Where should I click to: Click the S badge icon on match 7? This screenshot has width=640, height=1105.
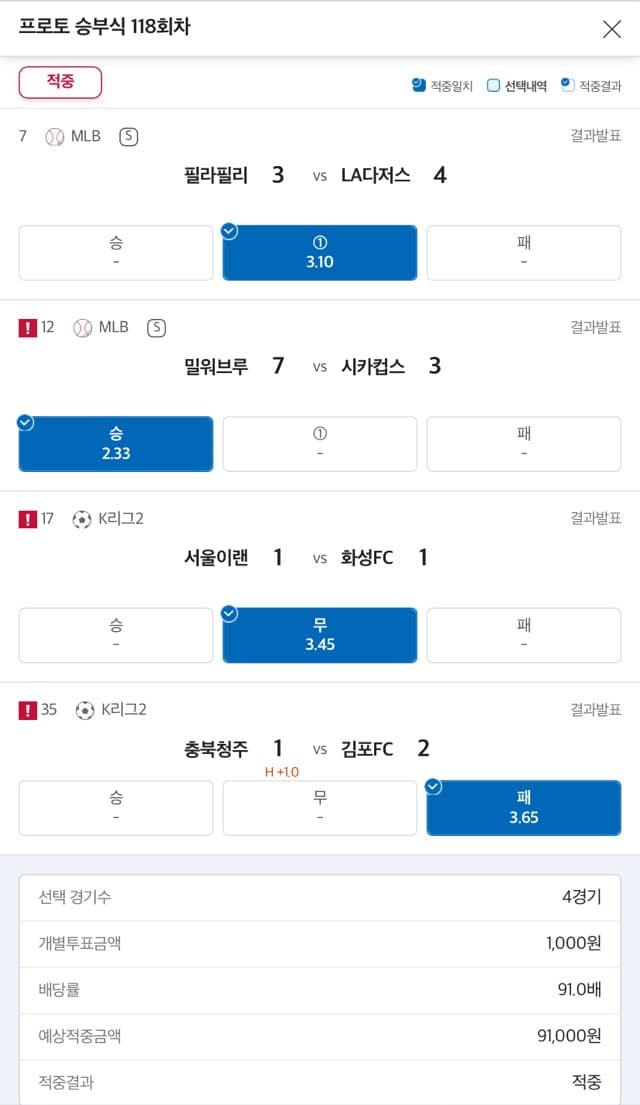click(128, 137)
